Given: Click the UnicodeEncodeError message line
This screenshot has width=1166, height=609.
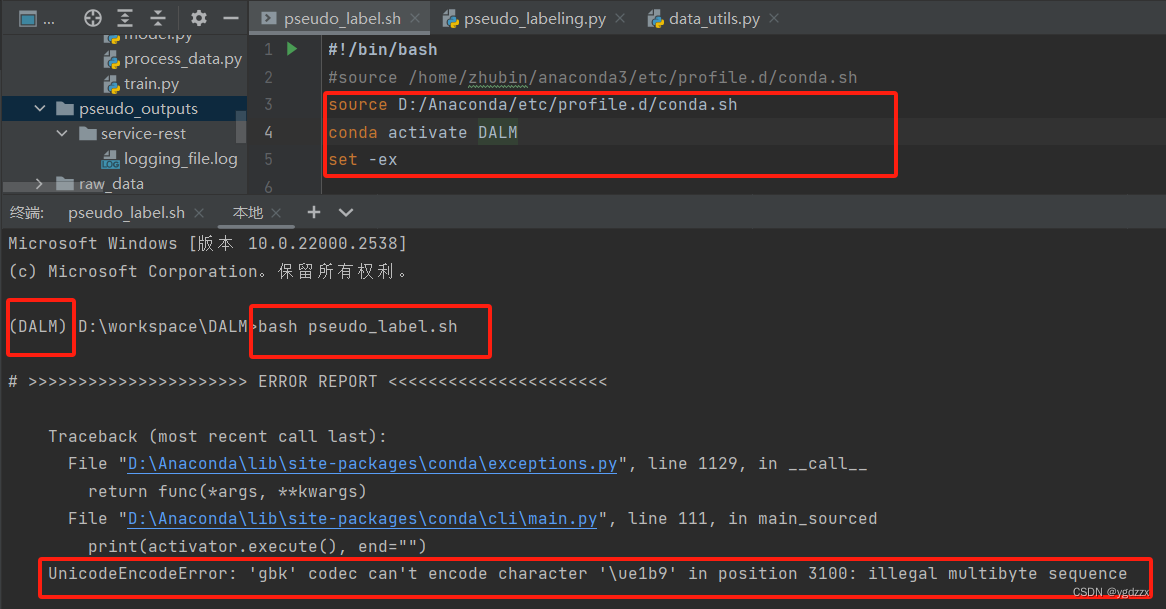Looking at the screenshot, I should tap(587, 574).
